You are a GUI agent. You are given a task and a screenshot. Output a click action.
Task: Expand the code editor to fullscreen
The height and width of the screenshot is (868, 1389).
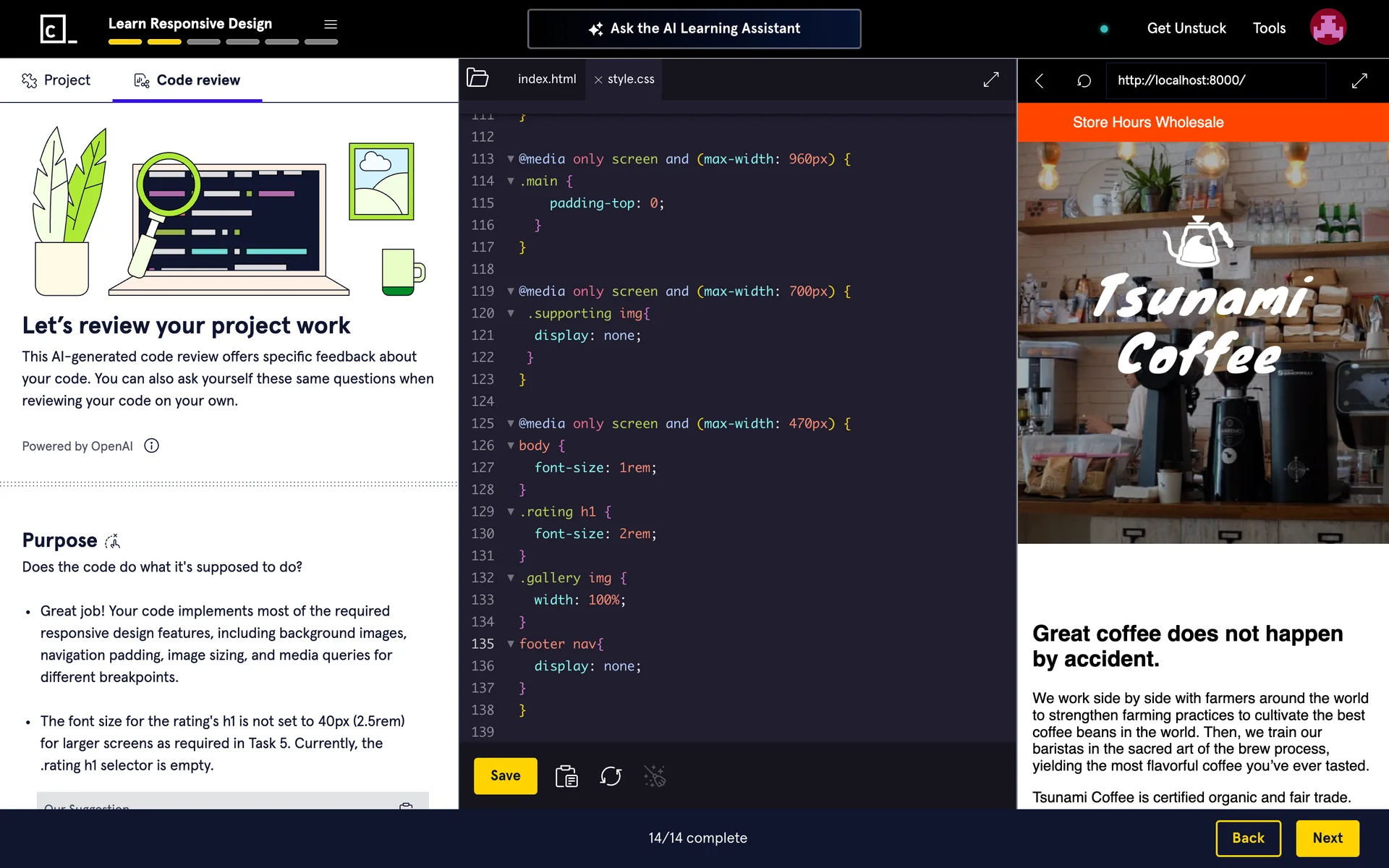coord(991,80)
